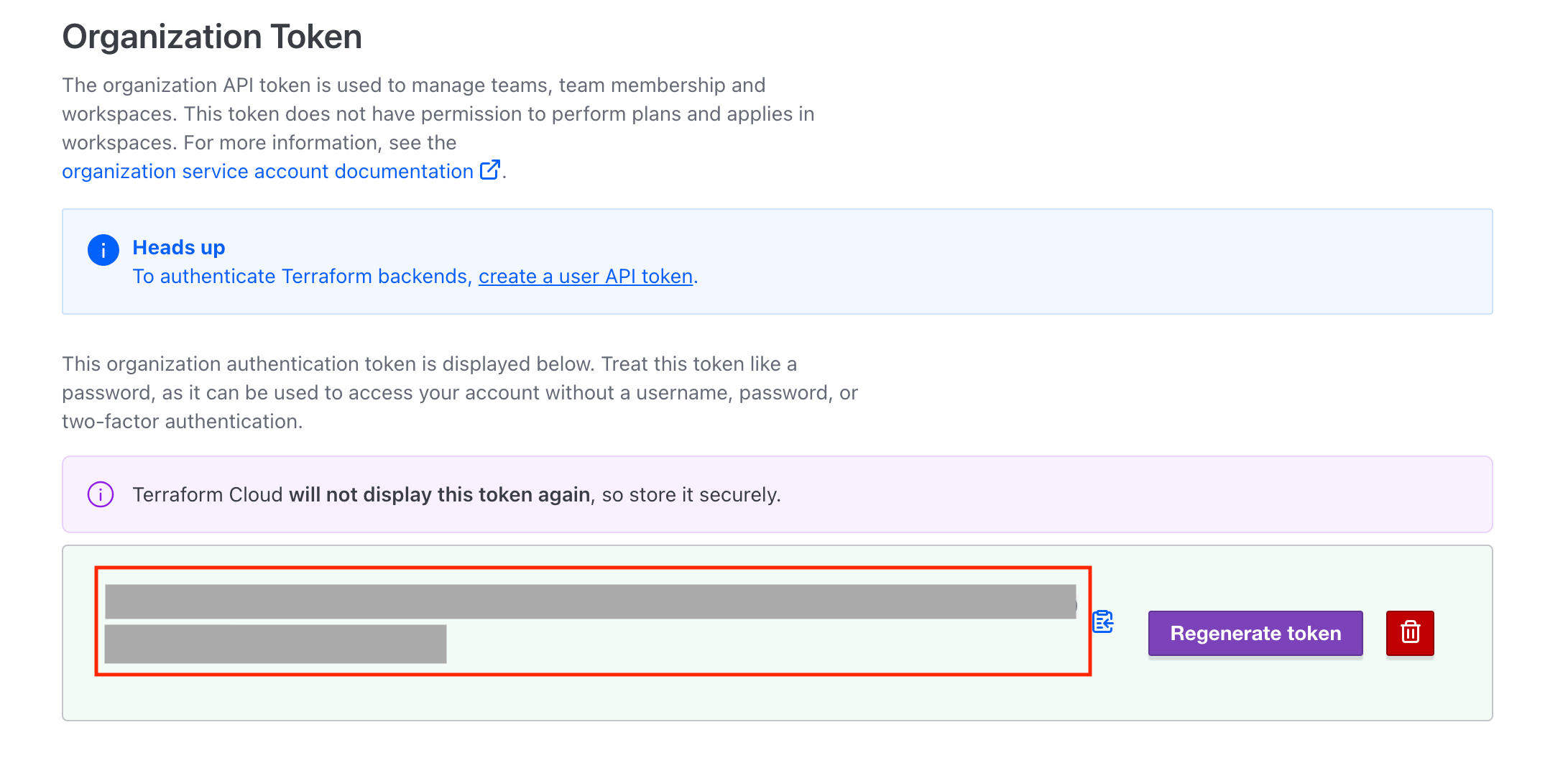Click the 'Terraform Cloud' words in the purple banner
Viewport: 1568px width, 763px height.
click(208, 494)
